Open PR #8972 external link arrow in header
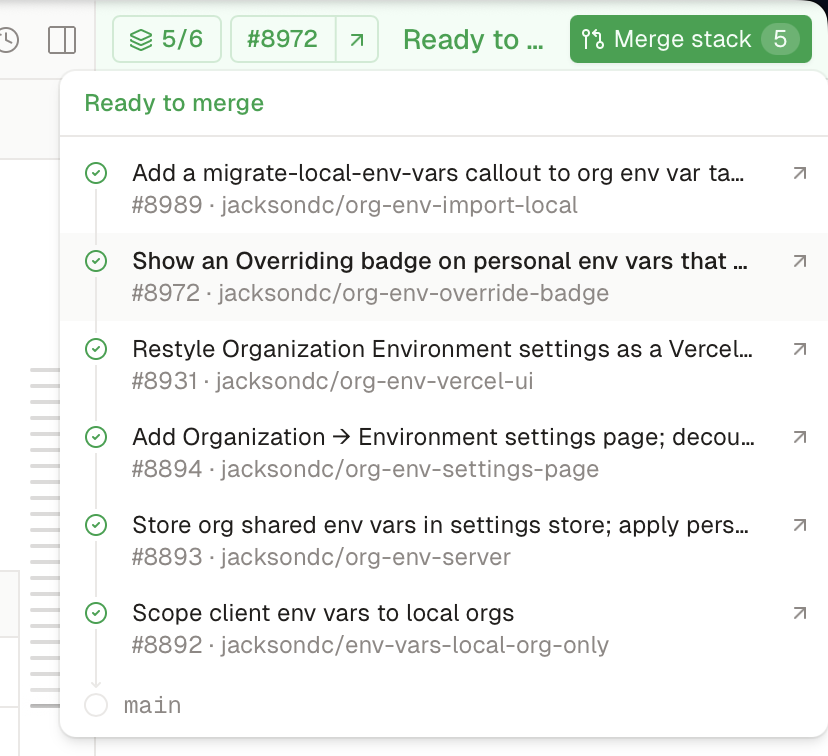828x756 pixels. coord(357,40)
